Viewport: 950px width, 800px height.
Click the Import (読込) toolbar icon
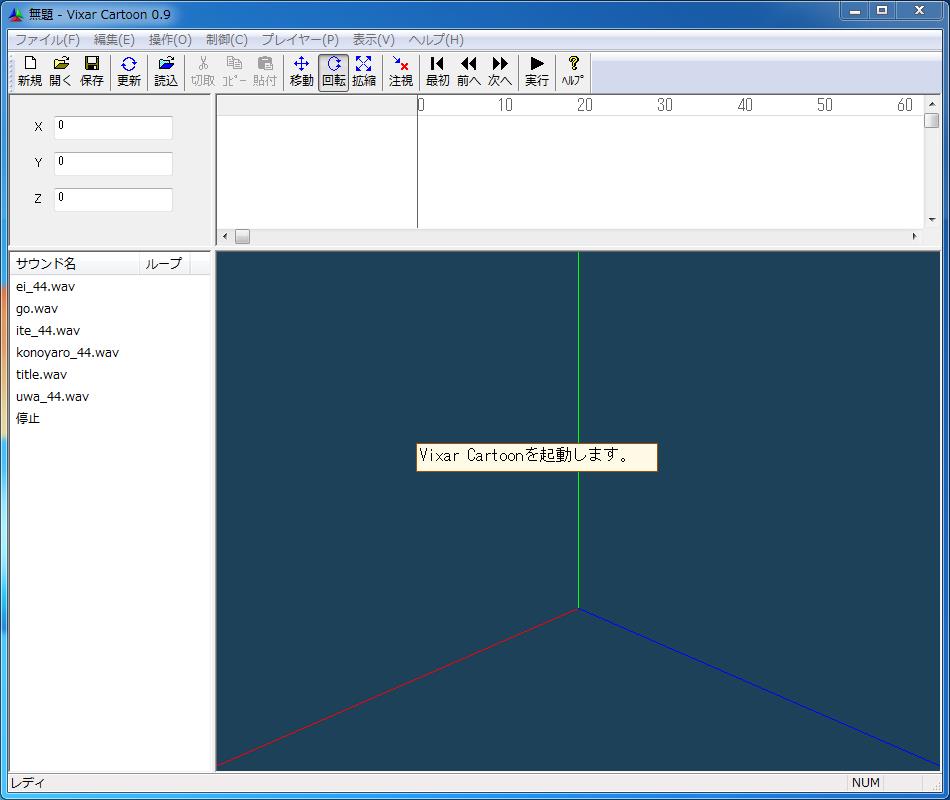[166, 72]
